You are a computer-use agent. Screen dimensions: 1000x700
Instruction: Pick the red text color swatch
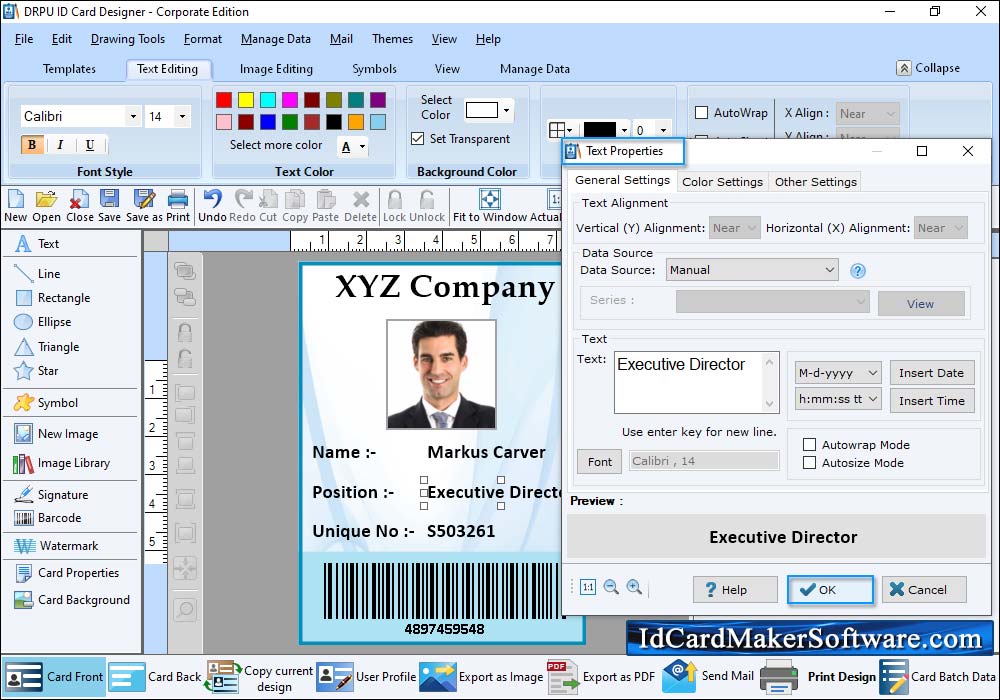click(x=224, y=100)
